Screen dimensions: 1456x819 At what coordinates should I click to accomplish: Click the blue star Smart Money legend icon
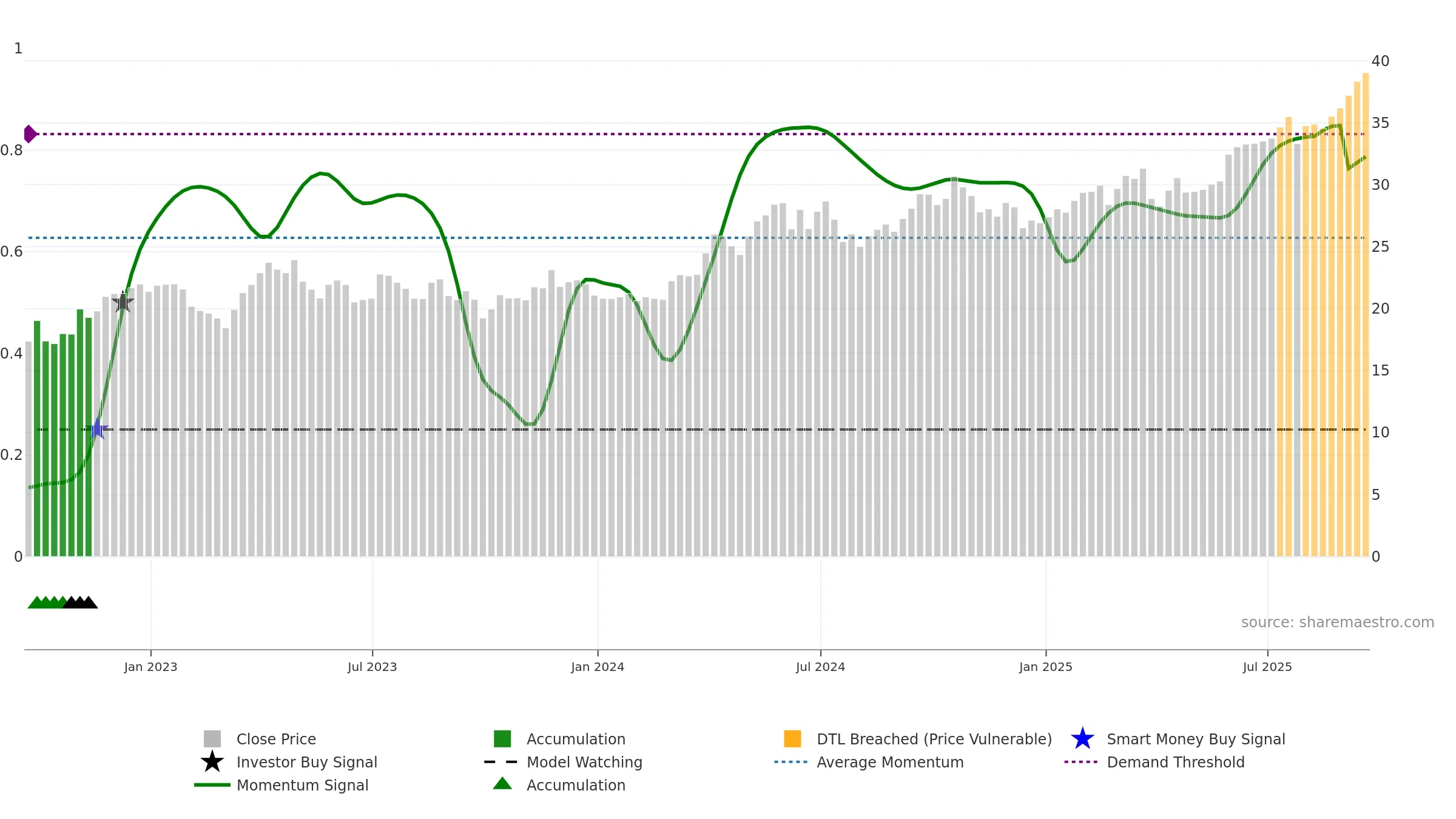pyautogui.click(x=1082, y=739)
